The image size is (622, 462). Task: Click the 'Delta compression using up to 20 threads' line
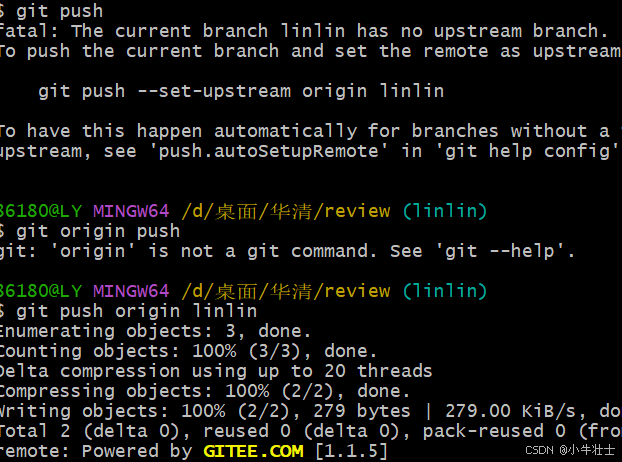(216, 371)
